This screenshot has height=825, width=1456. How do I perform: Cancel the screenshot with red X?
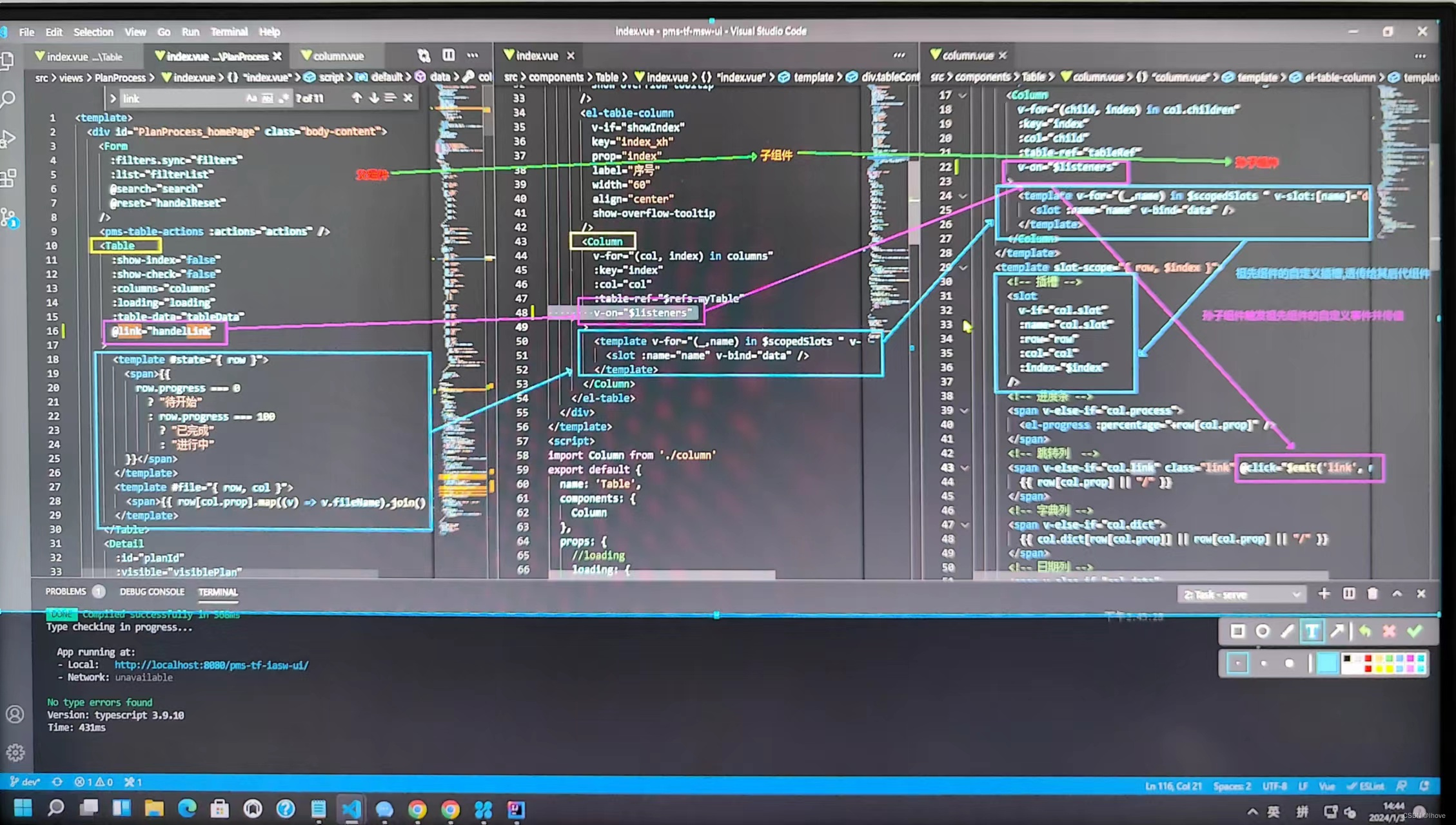tap(1390, 632)
